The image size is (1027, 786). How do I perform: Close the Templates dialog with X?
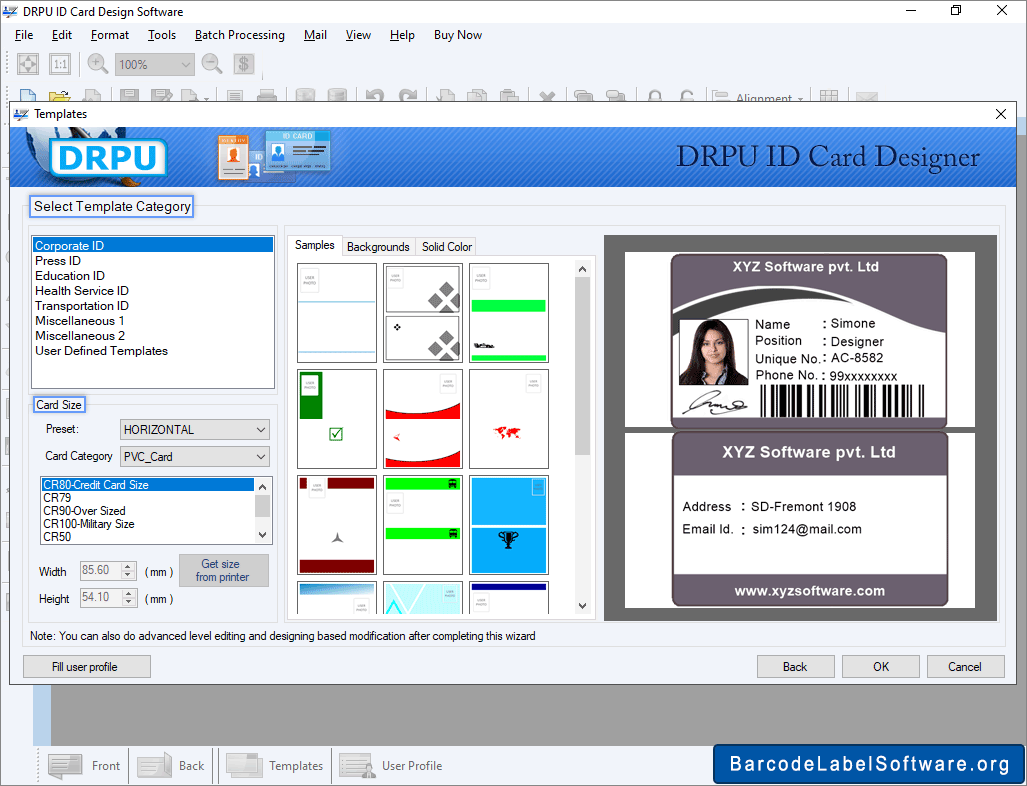(x=1001, y=114)
